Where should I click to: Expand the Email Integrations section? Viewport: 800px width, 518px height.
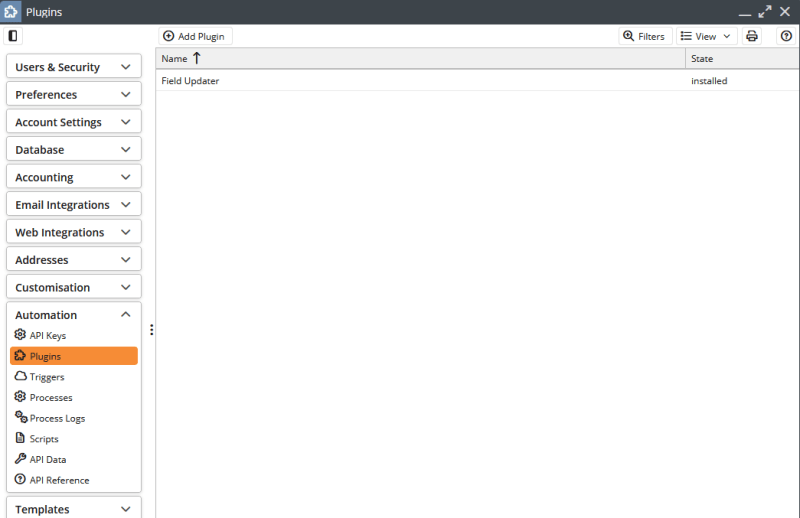(x=73, y=205)
